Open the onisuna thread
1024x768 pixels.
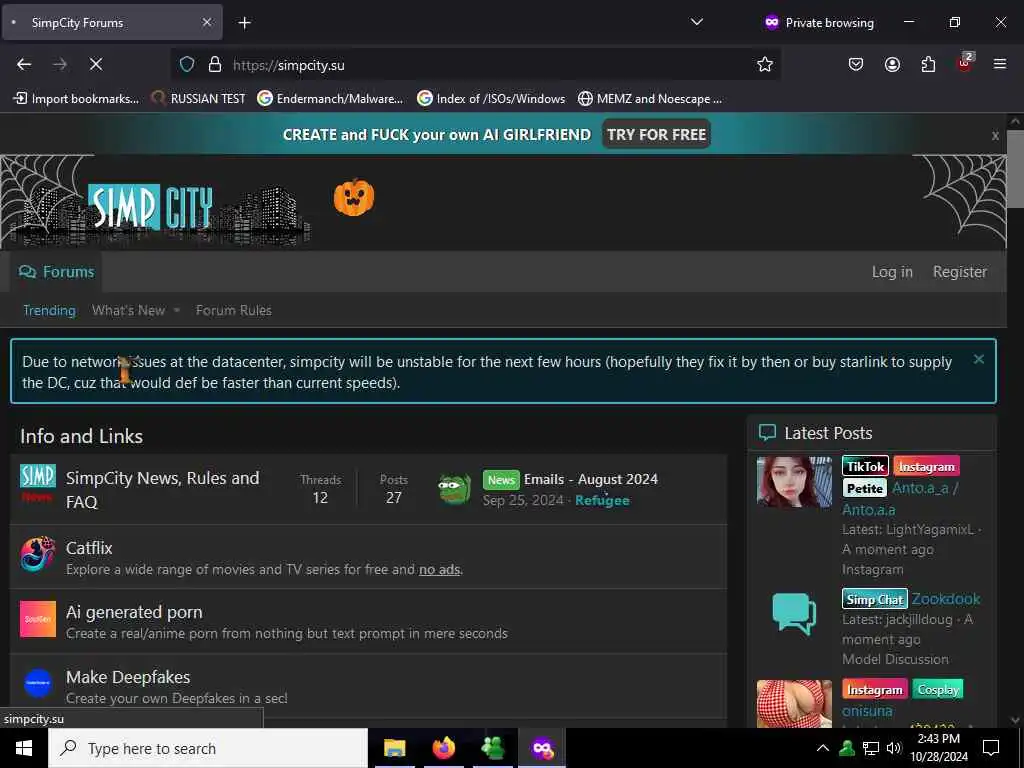[x=867, y=711]
